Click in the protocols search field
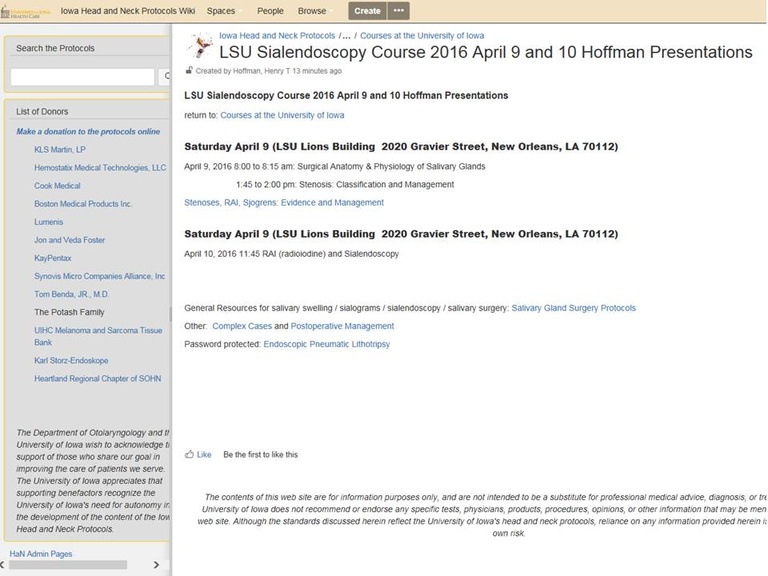Viewport: 768px width, 576px height. point(82,77)
